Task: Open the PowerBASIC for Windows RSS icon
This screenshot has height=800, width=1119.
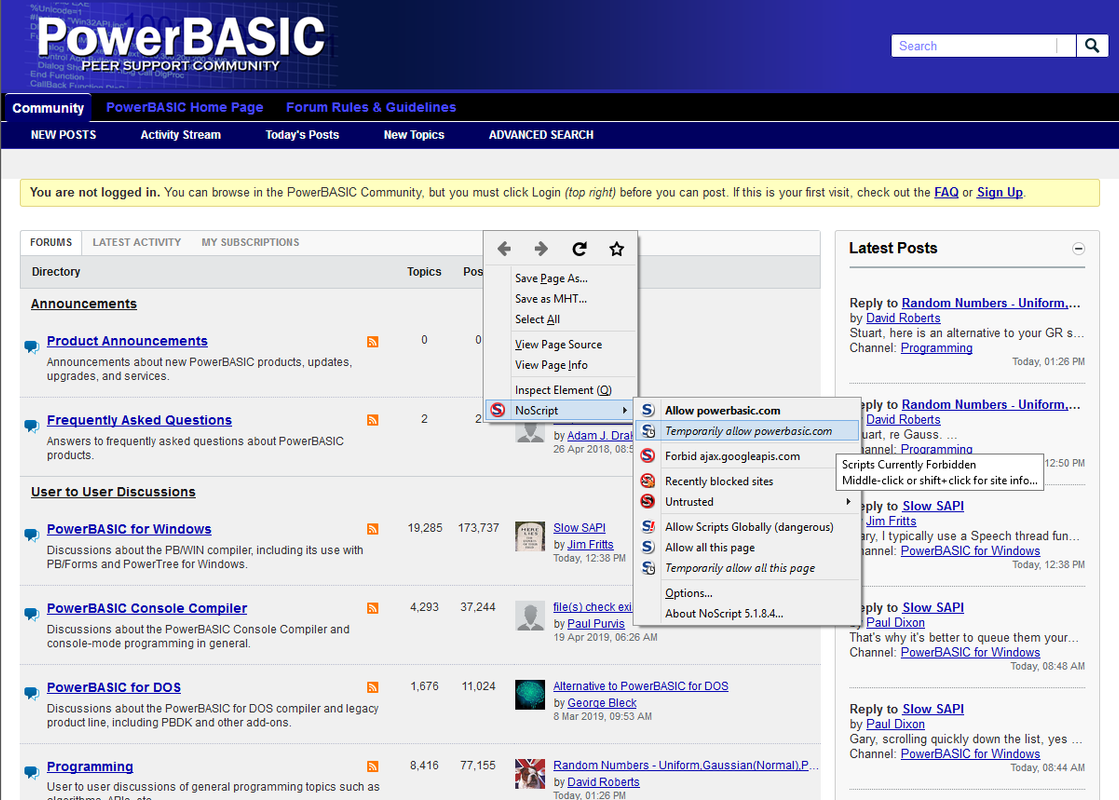Action: click(x=373, y=529)
